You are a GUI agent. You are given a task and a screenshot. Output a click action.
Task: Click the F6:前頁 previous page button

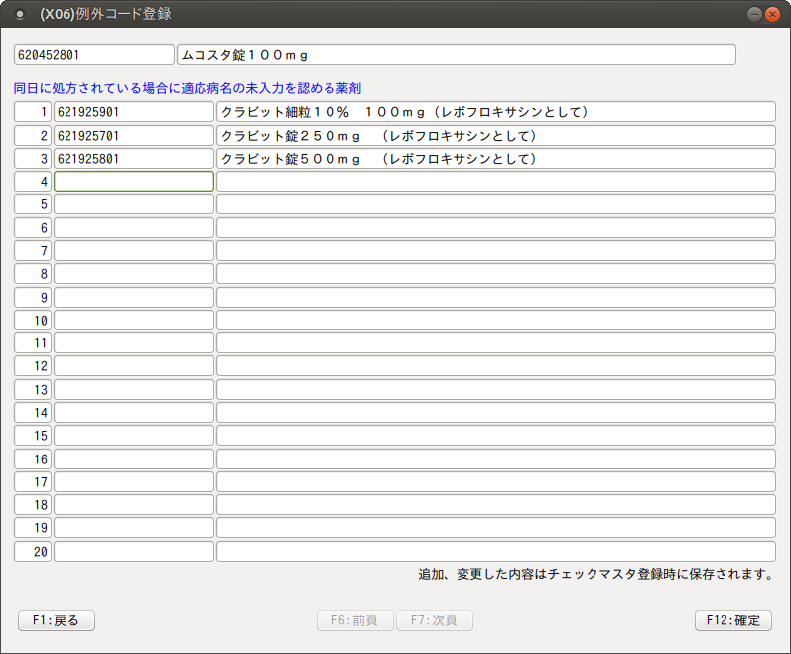355,620
